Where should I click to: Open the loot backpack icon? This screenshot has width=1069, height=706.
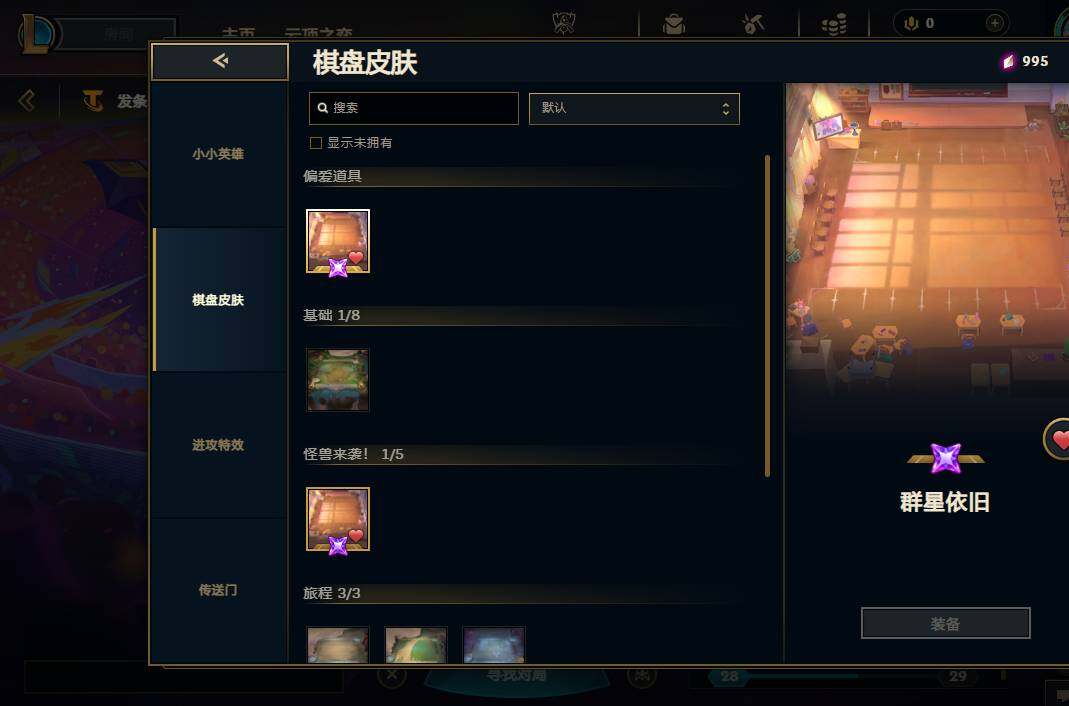point(674,24)
